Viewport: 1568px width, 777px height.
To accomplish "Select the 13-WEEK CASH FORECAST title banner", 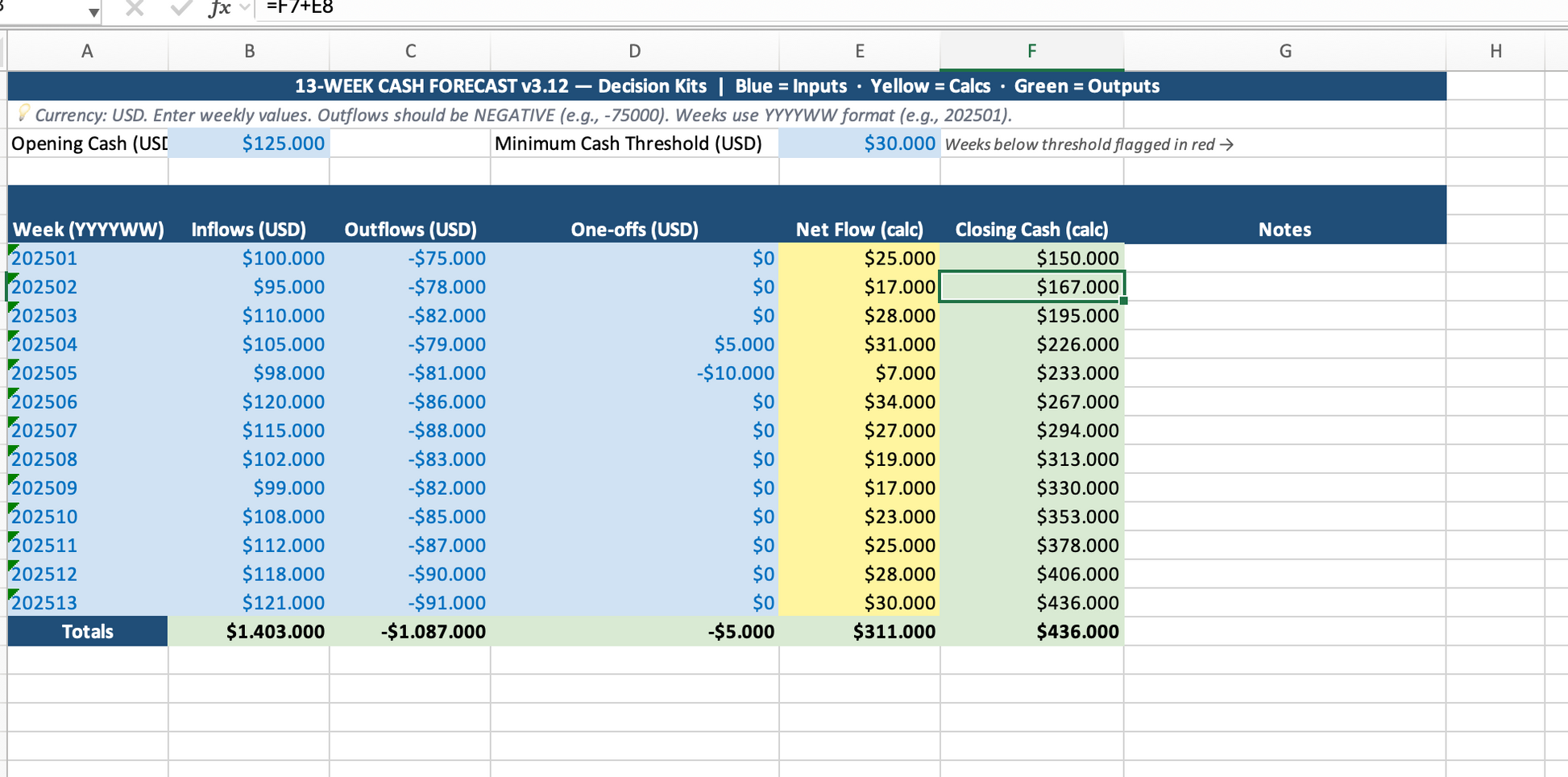I will point(726,86).
